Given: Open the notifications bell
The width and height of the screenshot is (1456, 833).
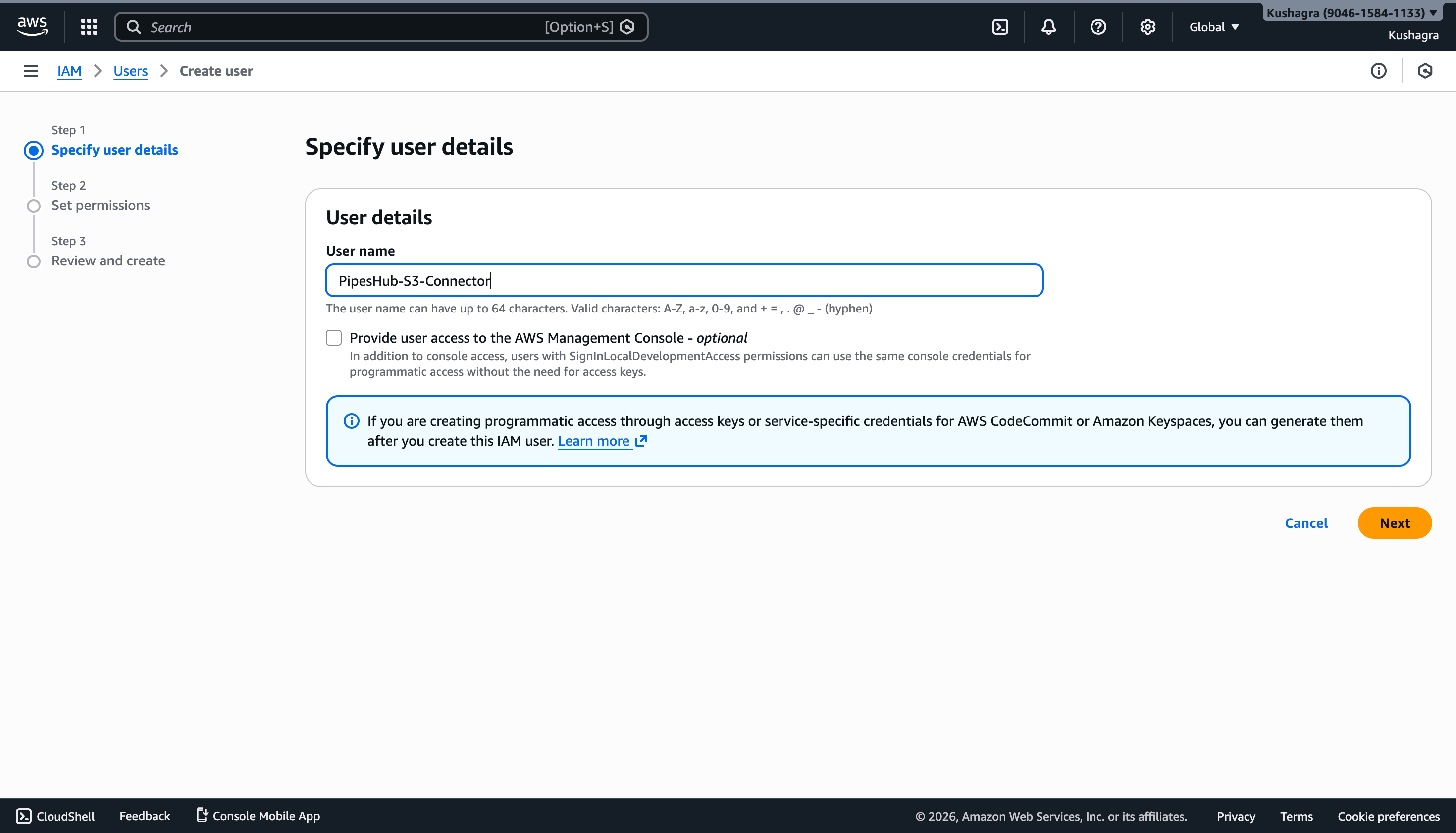Looking at the screenshot, I should [x=1048, y=27].
